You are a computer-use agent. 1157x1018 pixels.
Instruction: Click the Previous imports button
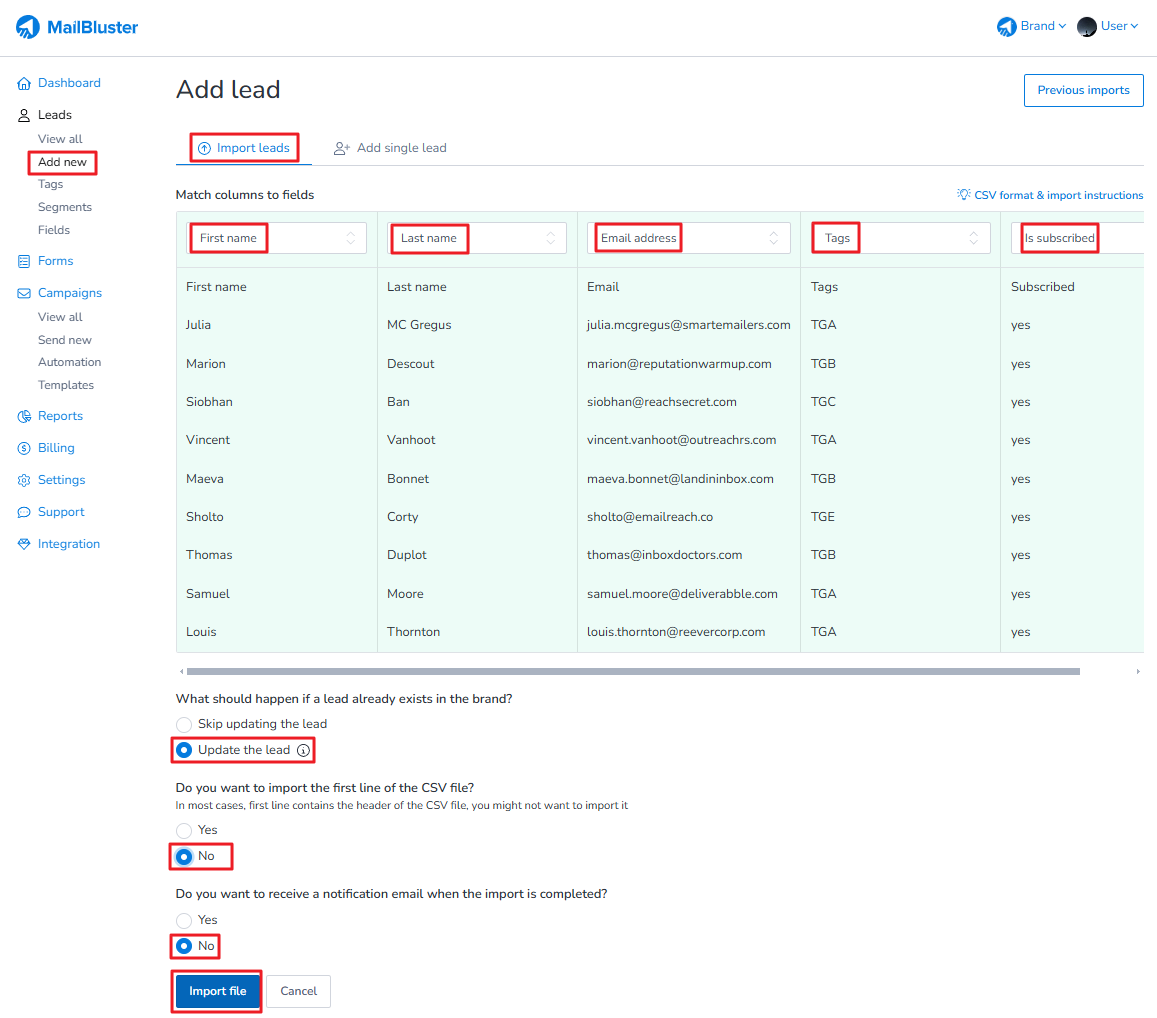coord(1083,90)
